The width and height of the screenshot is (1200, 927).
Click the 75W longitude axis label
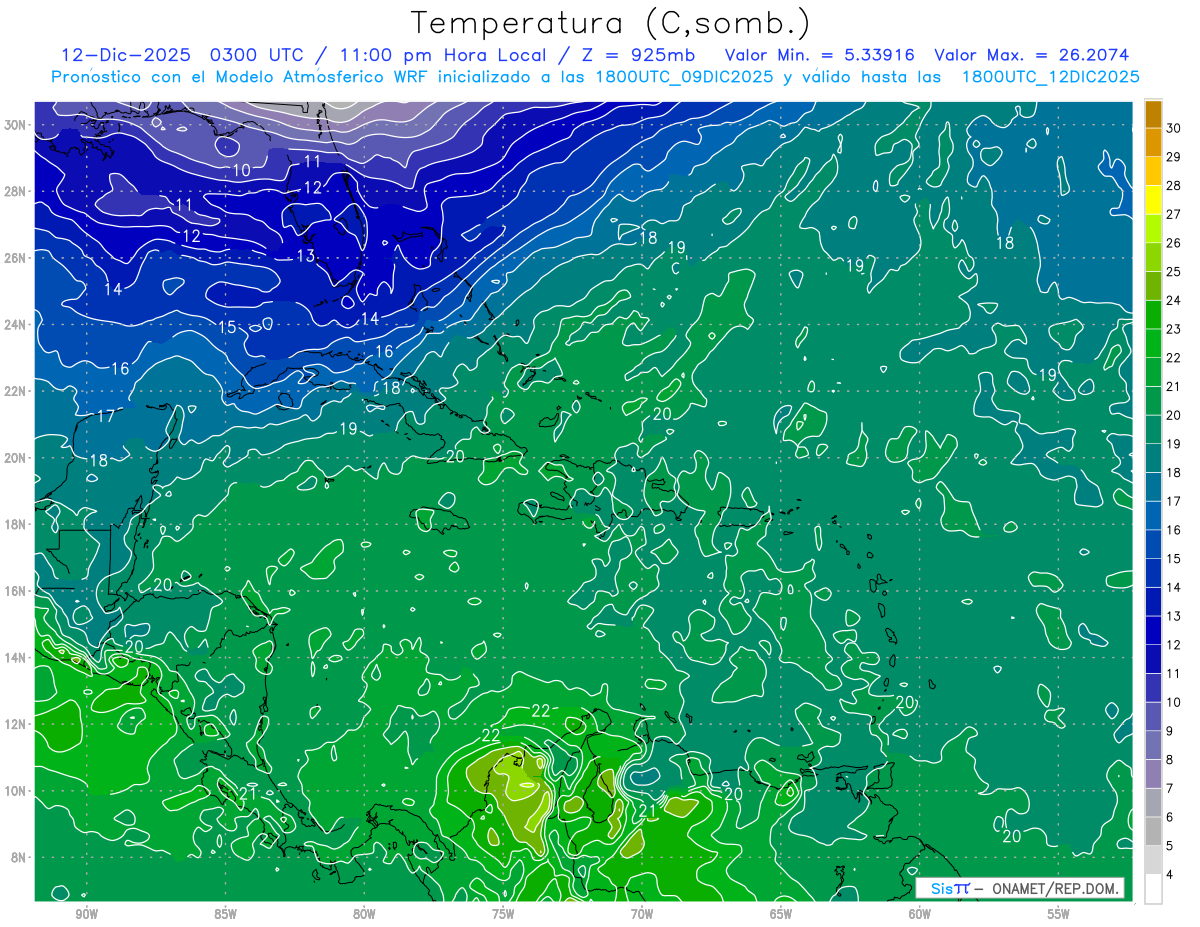point(503,914)
